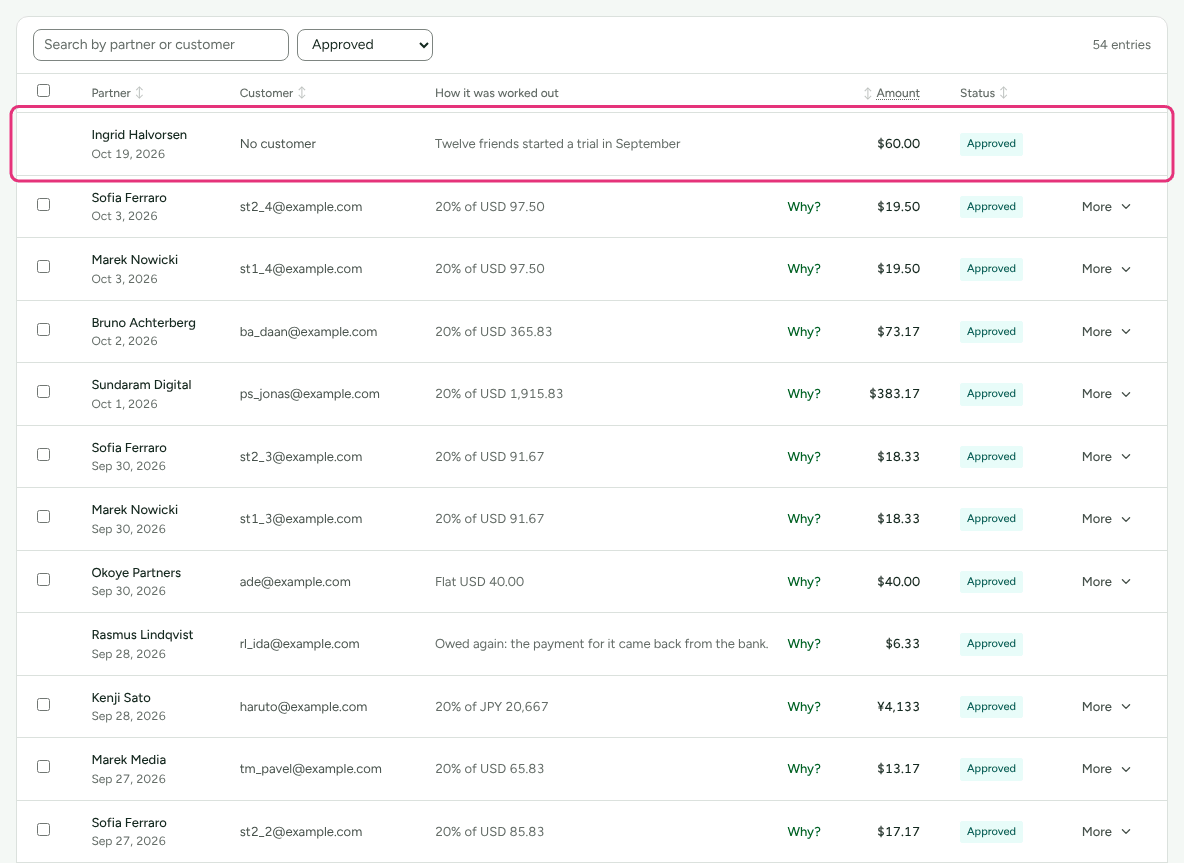Click the partner name Ingrid Halvorsen
The width and height of the screenshot is (1184, 863).
(139, 135)
